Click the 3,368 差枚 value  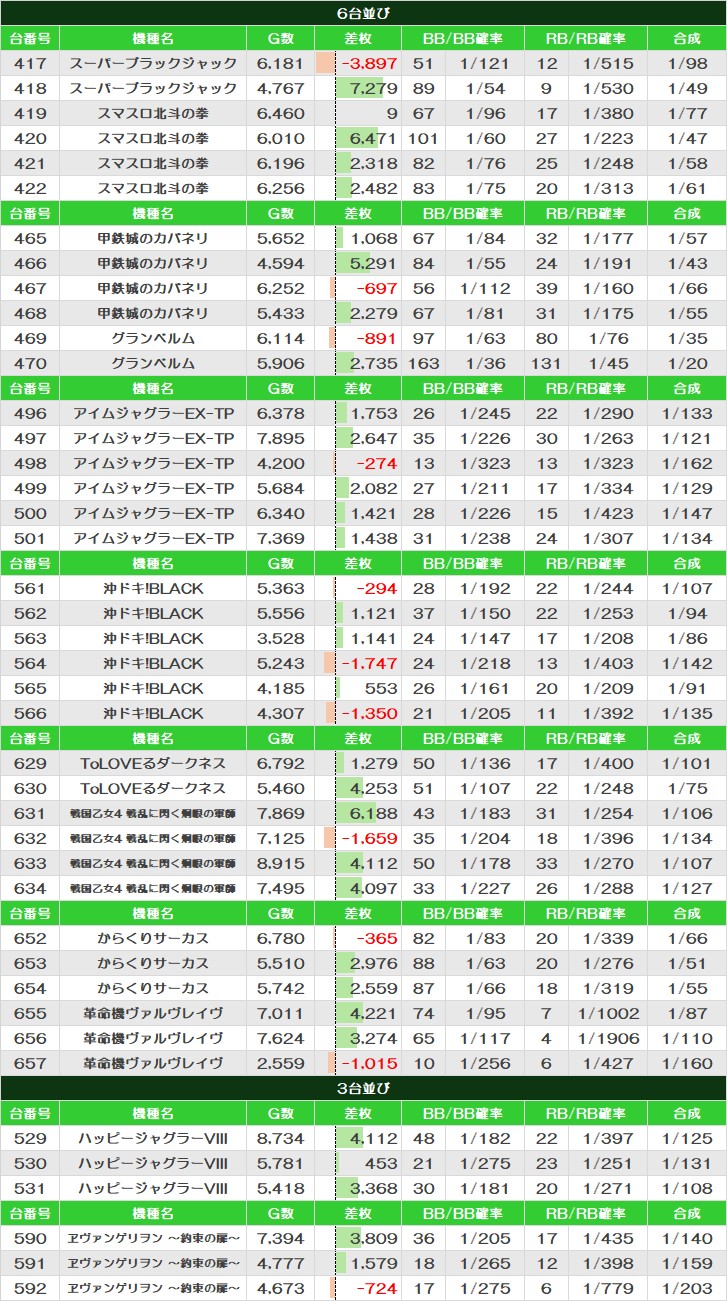375,1188
